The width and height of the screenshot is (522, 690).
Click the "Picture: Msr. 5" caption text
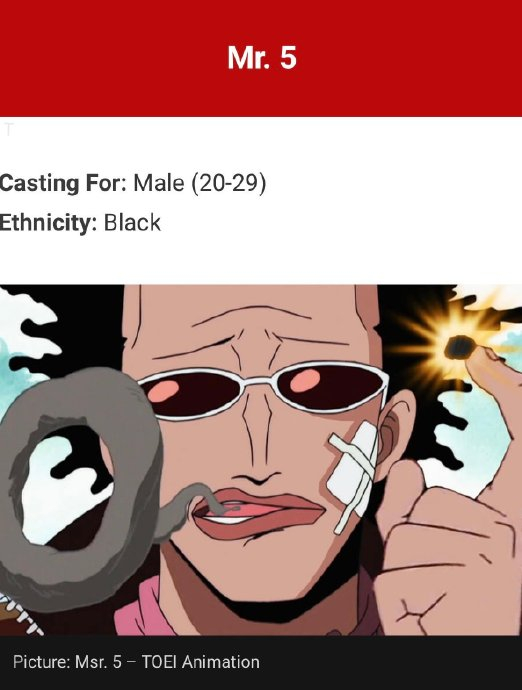tap(67, 662)
